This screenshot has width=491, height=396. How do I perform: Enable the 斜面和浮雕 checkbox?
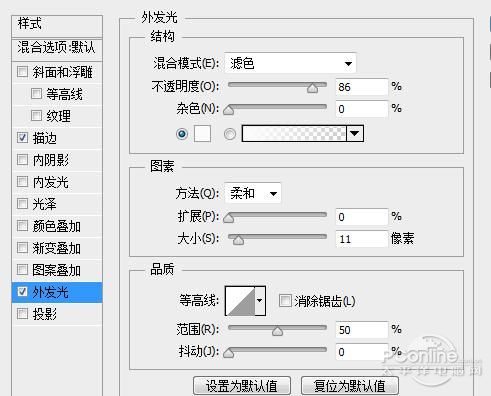click(x=22, y=71)
